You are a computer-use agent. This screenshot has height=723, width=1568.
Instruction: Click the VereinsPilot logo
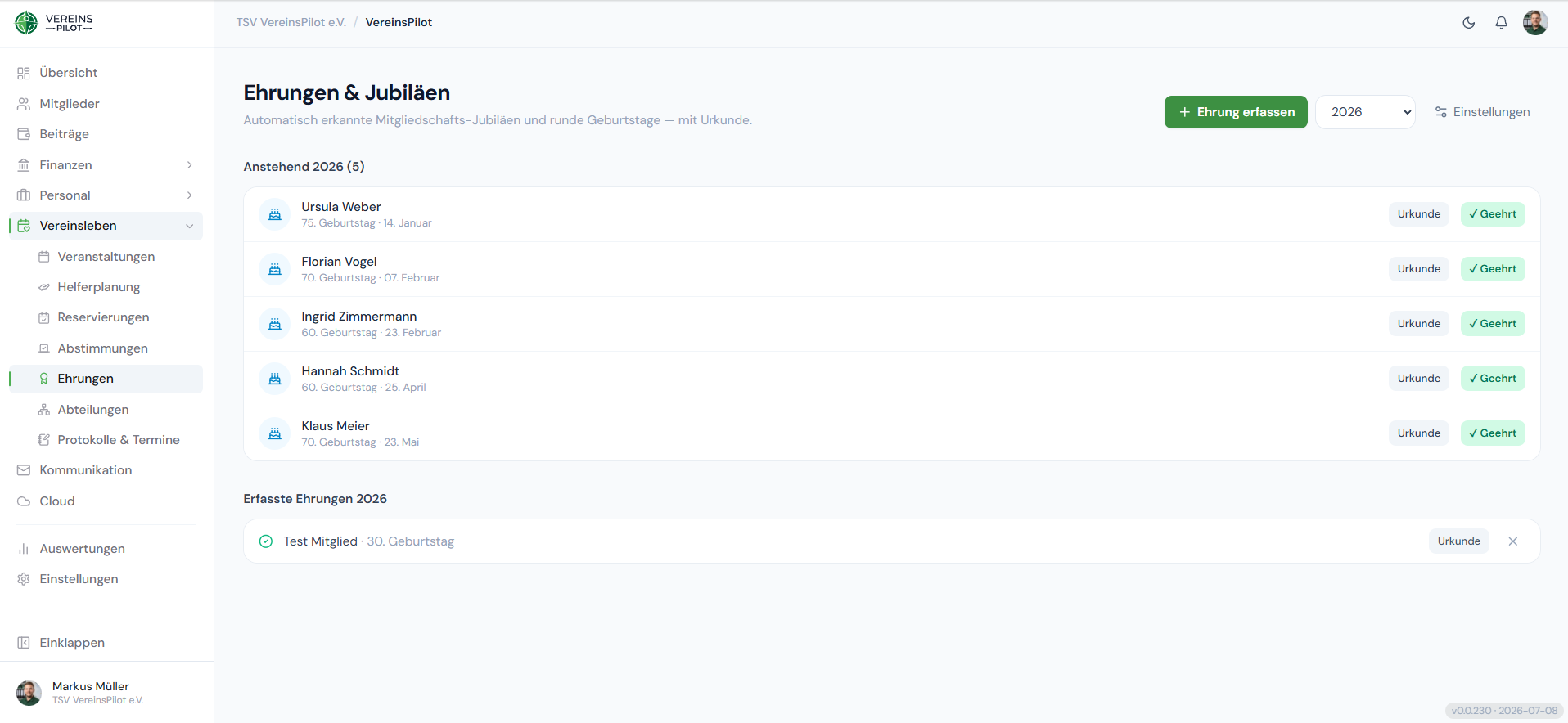(54, 23)
